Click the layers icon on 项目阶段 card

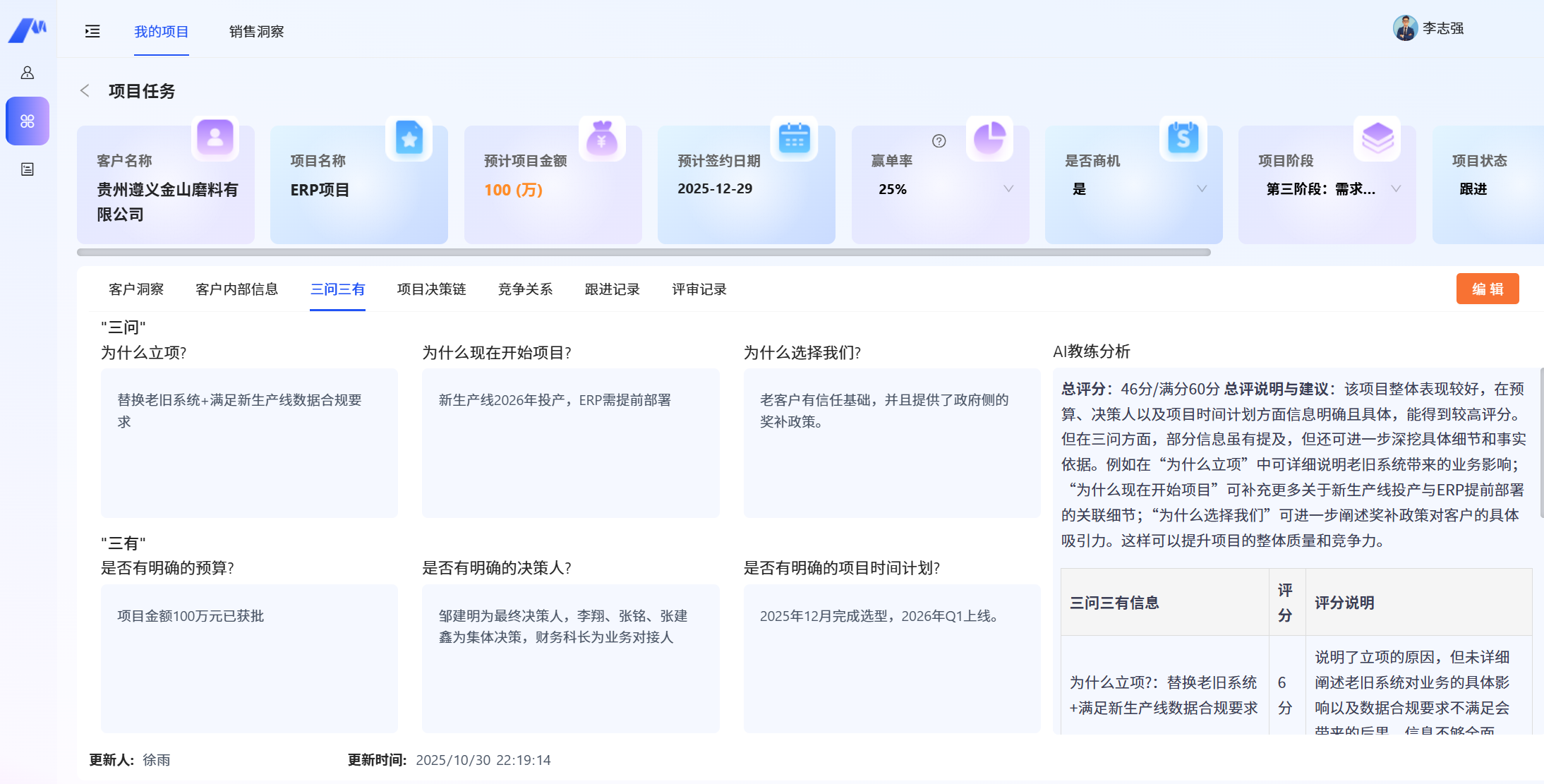[1377, 139]
